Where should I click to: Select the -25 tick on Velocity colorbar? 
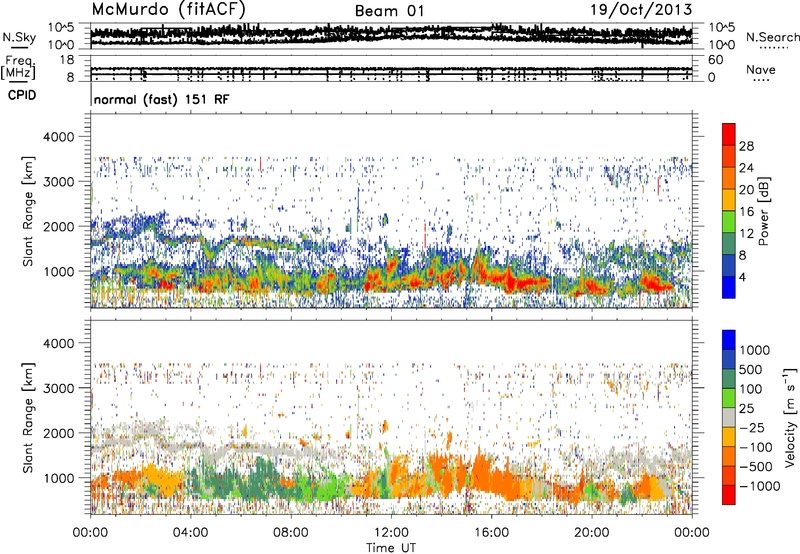click(754, 427)
